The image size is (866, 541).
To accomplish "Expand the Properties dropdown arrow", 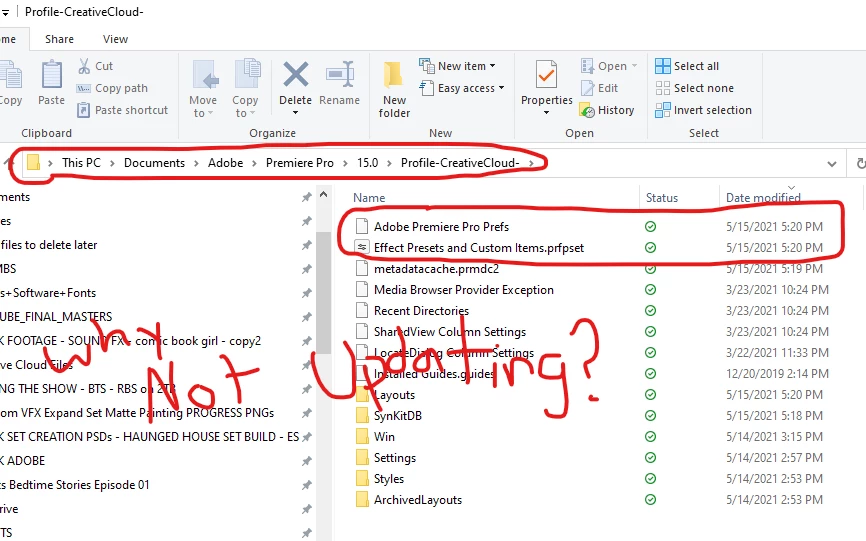I will (546, 113).
